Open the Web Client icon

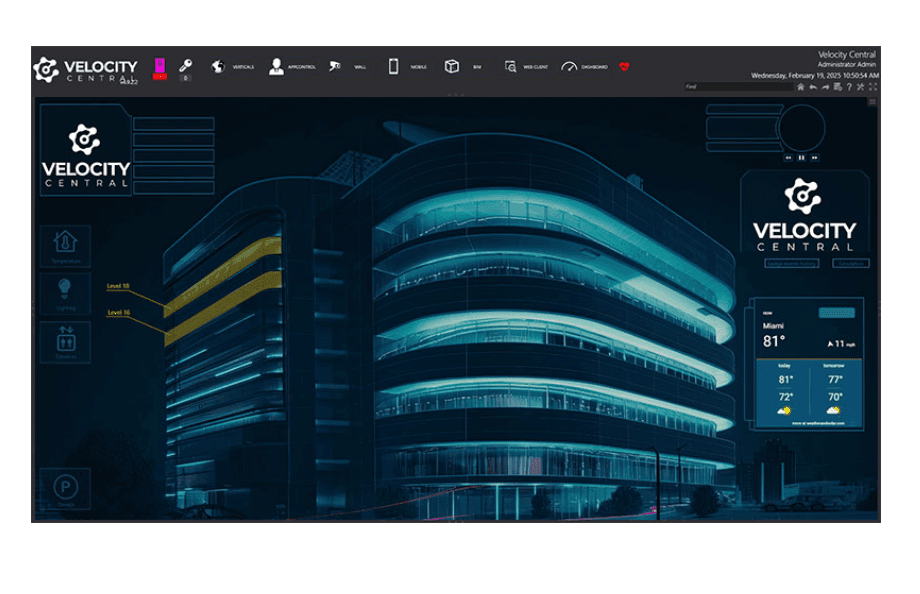pos(510,66)
